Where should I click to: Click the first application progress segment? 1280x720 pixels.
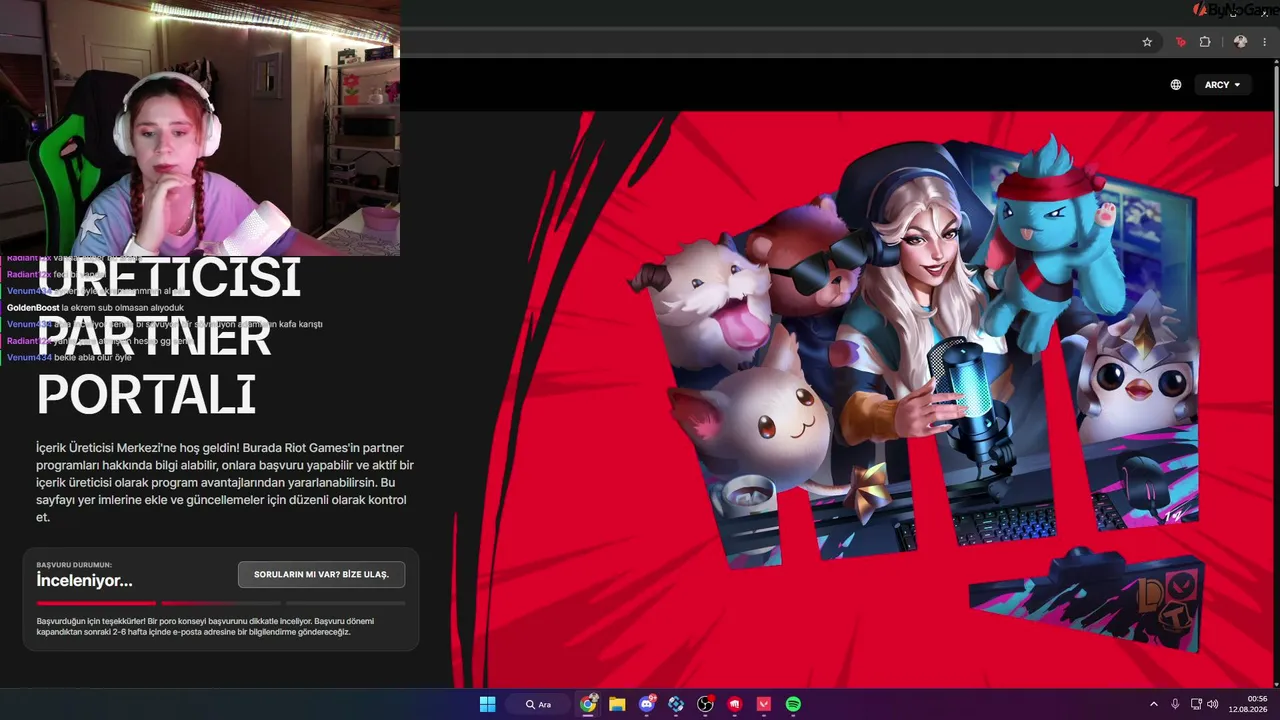[96, 603]
